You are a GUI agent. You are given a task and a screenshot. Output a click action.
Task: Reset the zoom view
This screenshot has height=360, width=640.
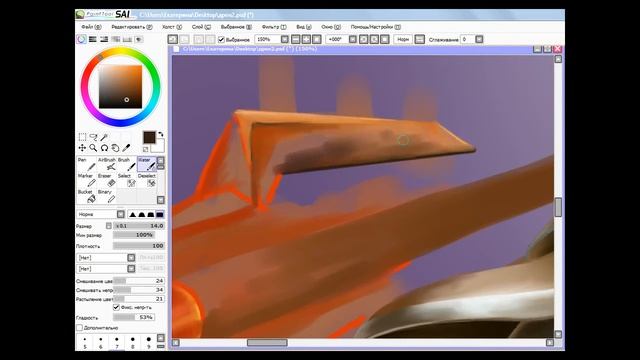click(x=317, y=39)
